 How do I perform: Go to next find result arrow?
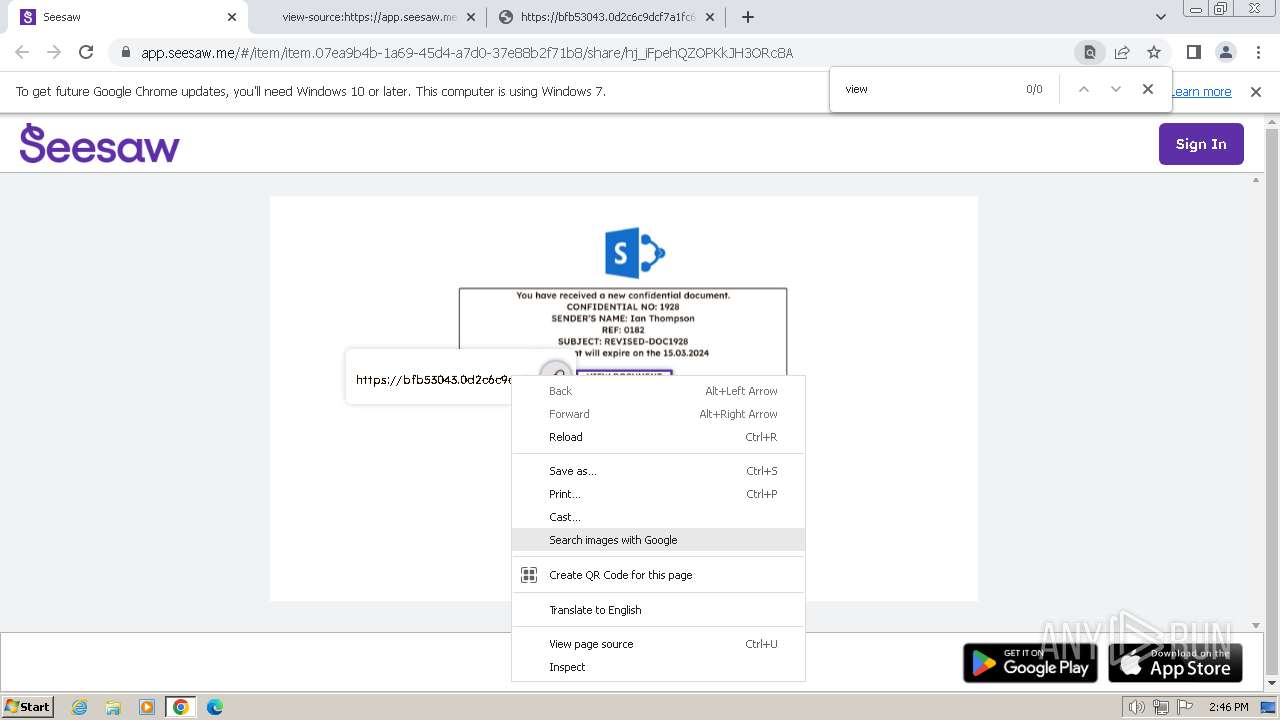pyautogui.click(x=1116, y=89)
